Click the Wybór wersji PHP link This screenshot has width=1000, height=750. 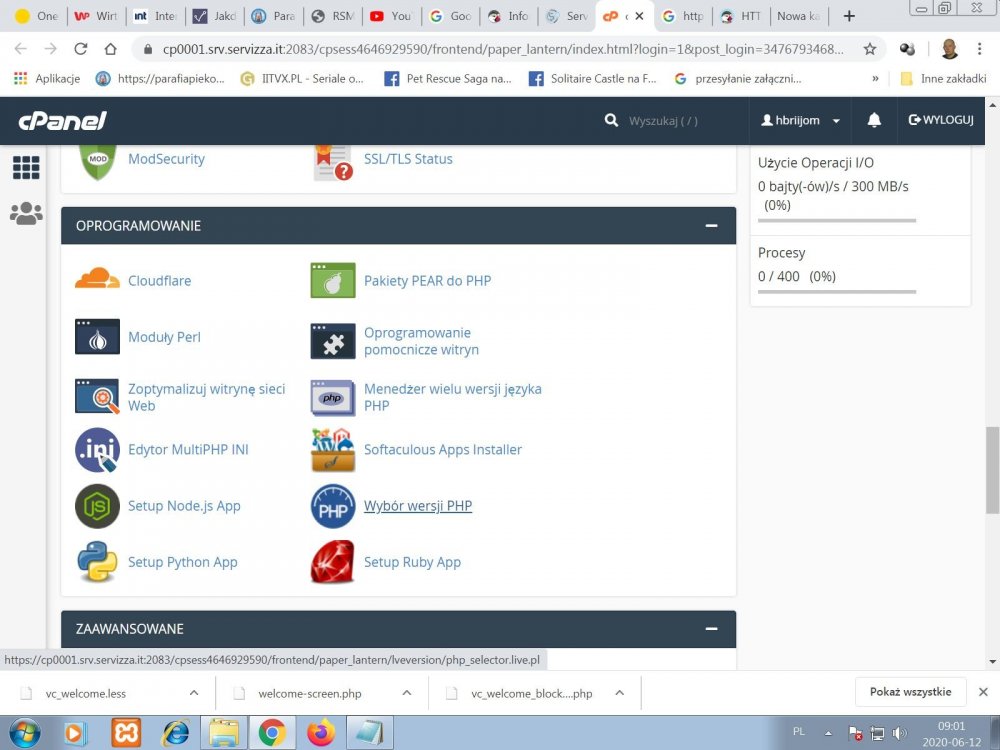click(x=418, y=506)
